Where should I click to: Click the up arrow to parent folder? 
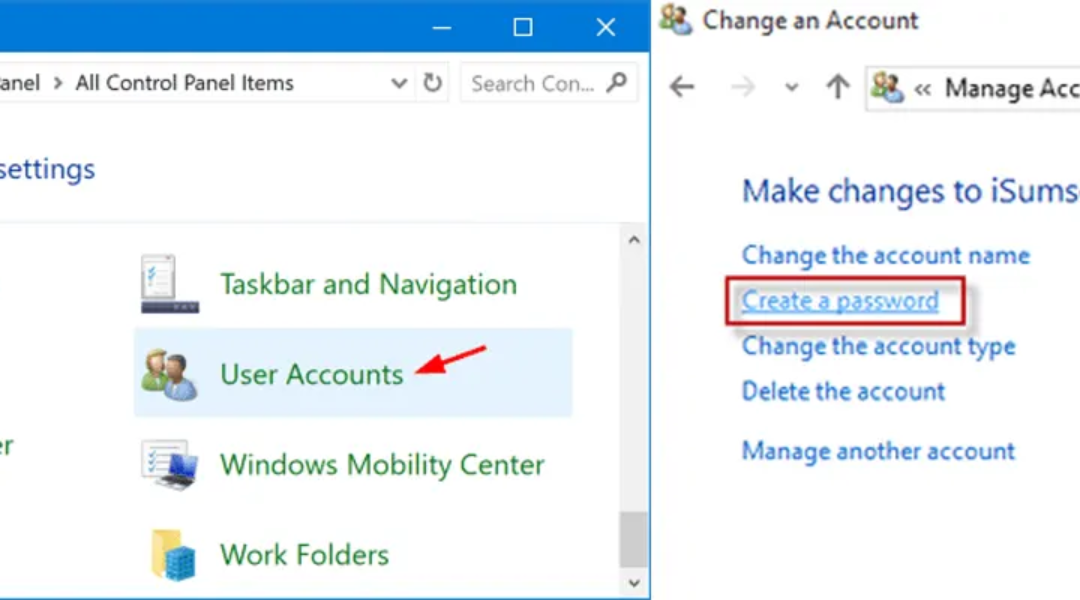point(837,88)
